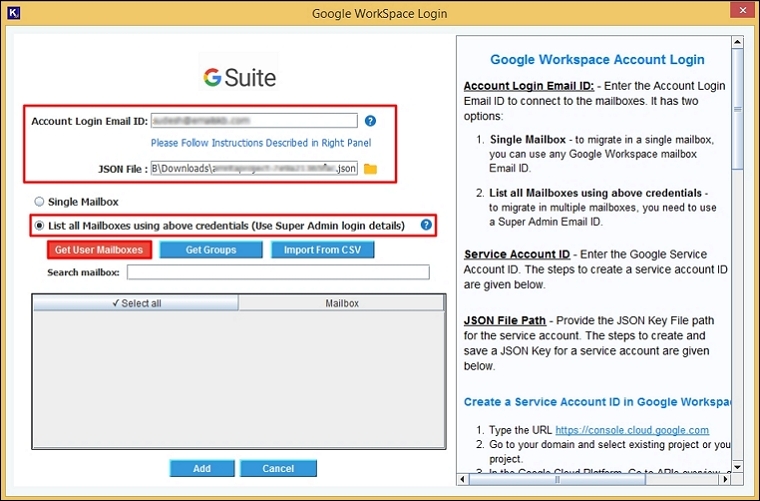Viewport: 760px width, 501px height.
Task: Click the help panel scroll left arrow
Action: [462, 479]
